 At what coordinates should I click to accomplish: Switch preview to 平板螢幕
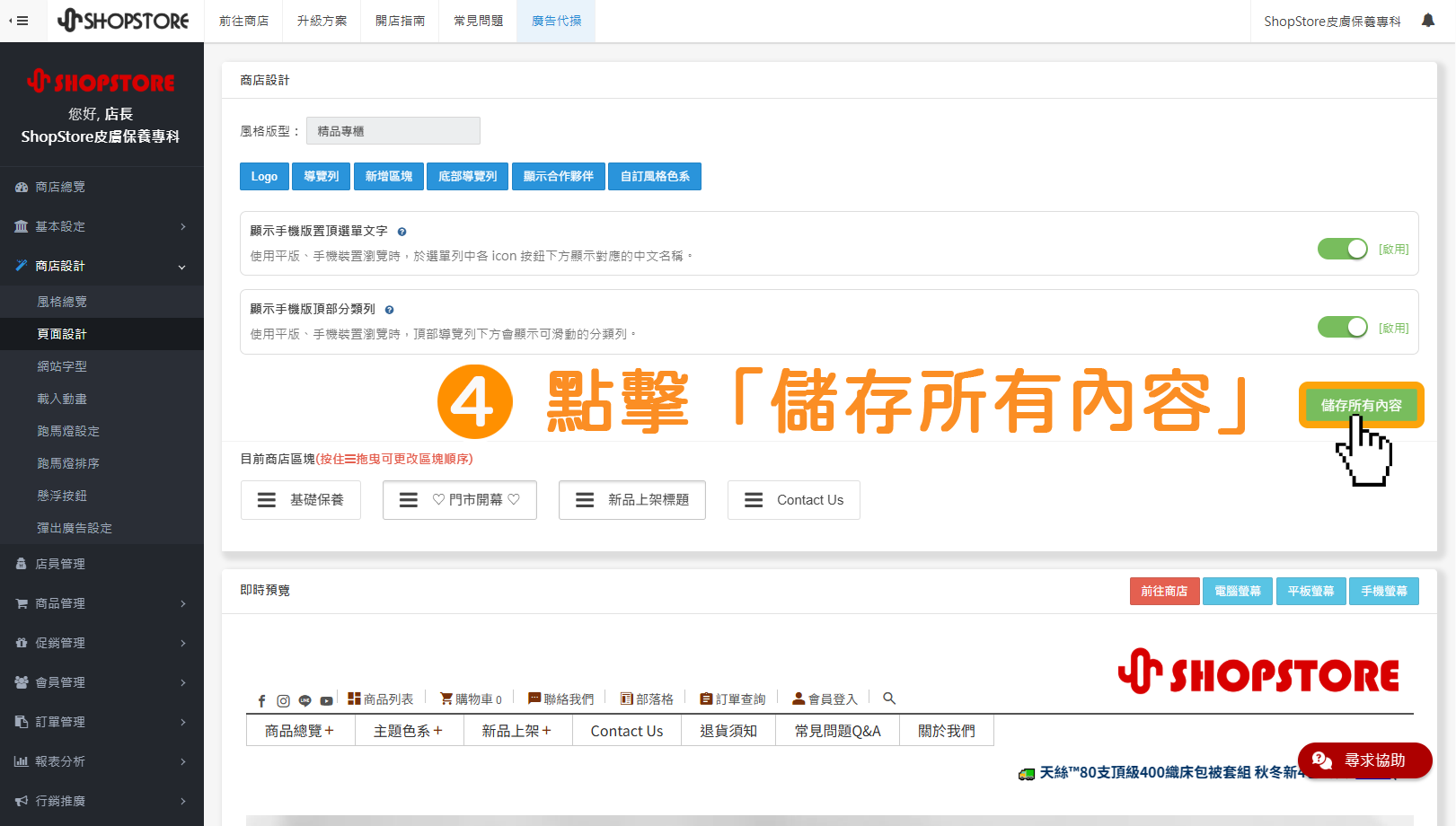[1310, 591]
